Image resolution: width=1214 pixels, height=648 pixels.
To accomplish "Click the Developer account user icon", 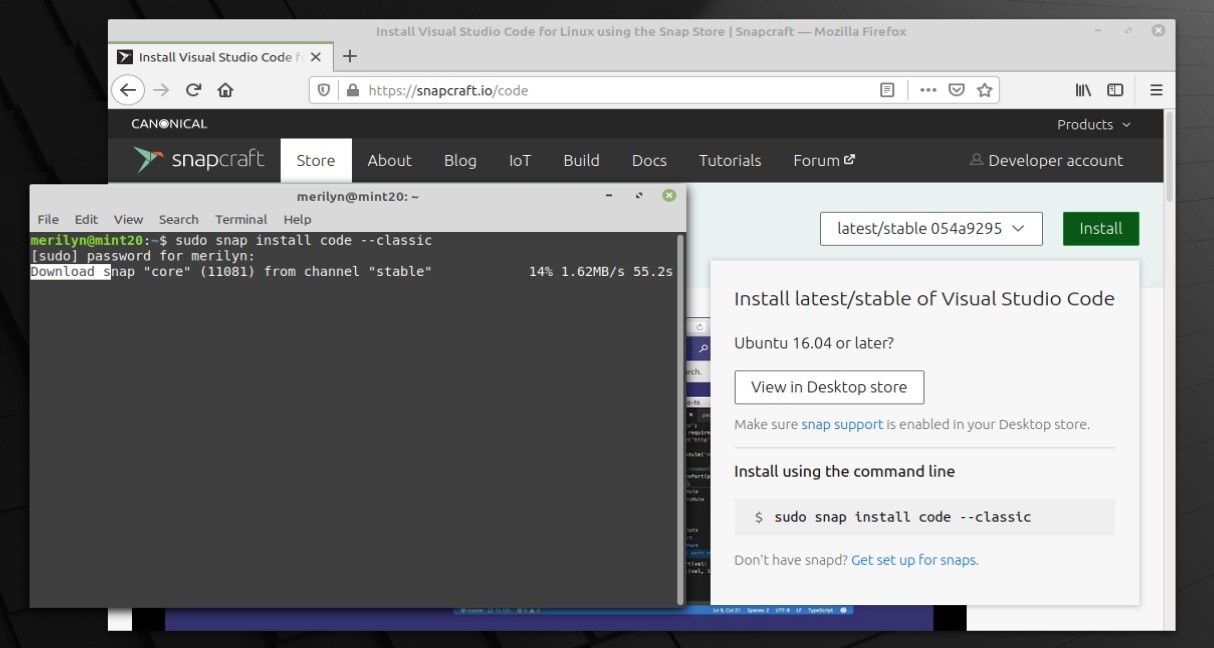I will click(x=976, y=160).
